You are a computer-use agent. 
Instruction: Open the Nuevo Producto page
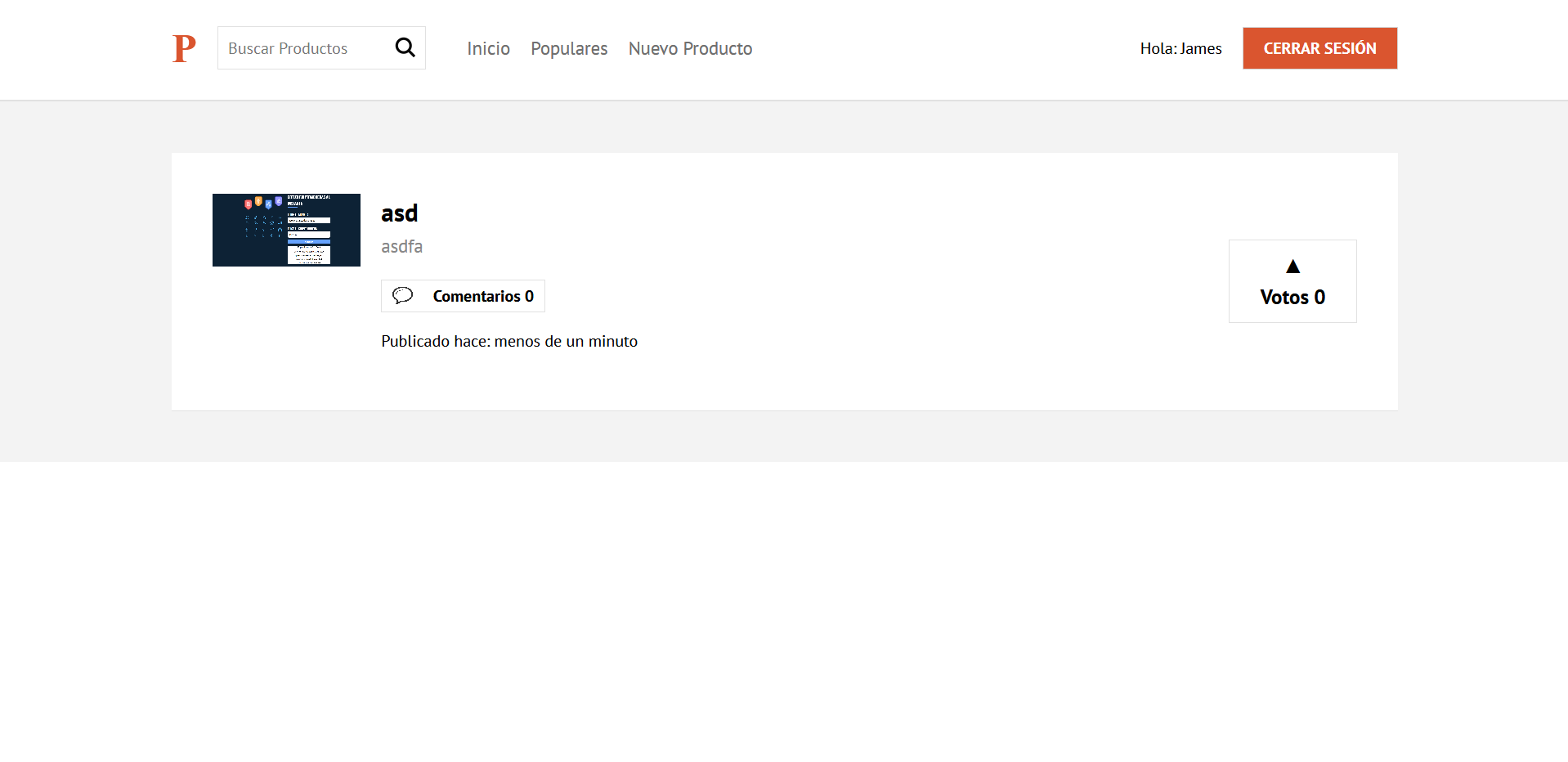tap(690, 48)
